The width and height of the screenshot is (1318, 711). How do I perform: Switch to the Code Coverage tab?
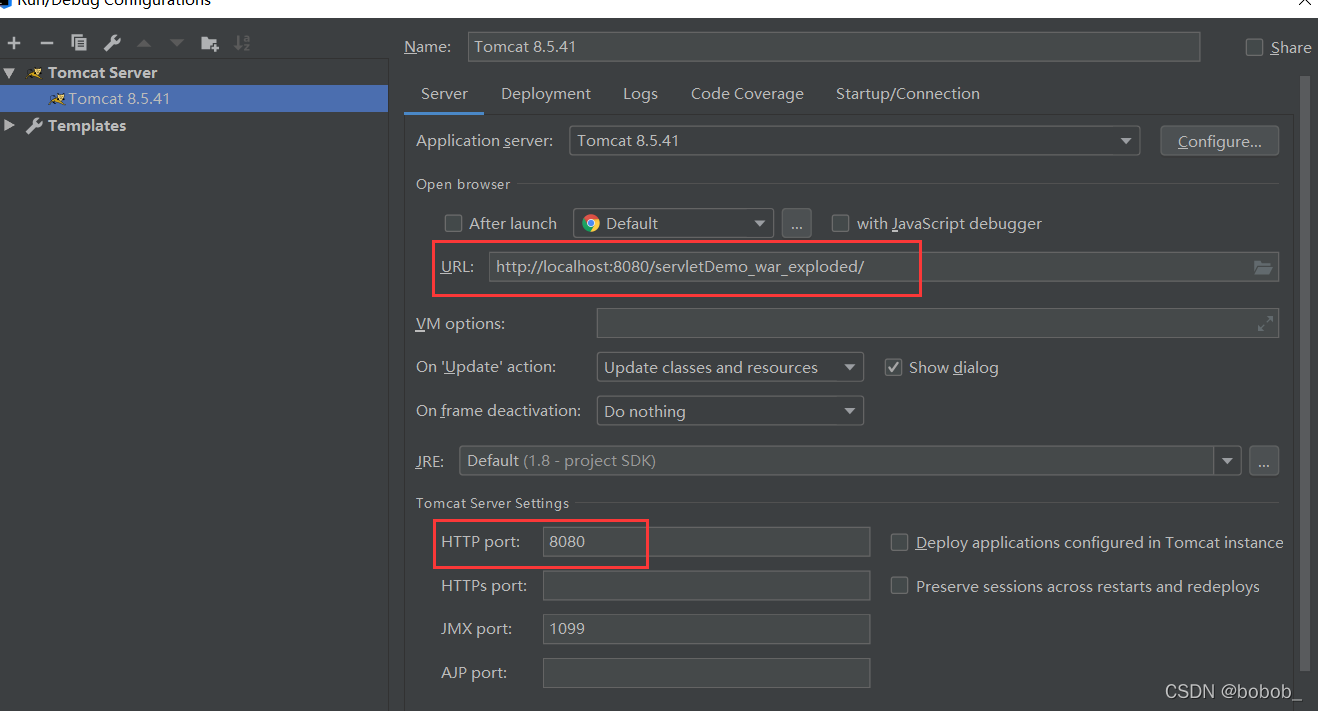click(747, 94)
